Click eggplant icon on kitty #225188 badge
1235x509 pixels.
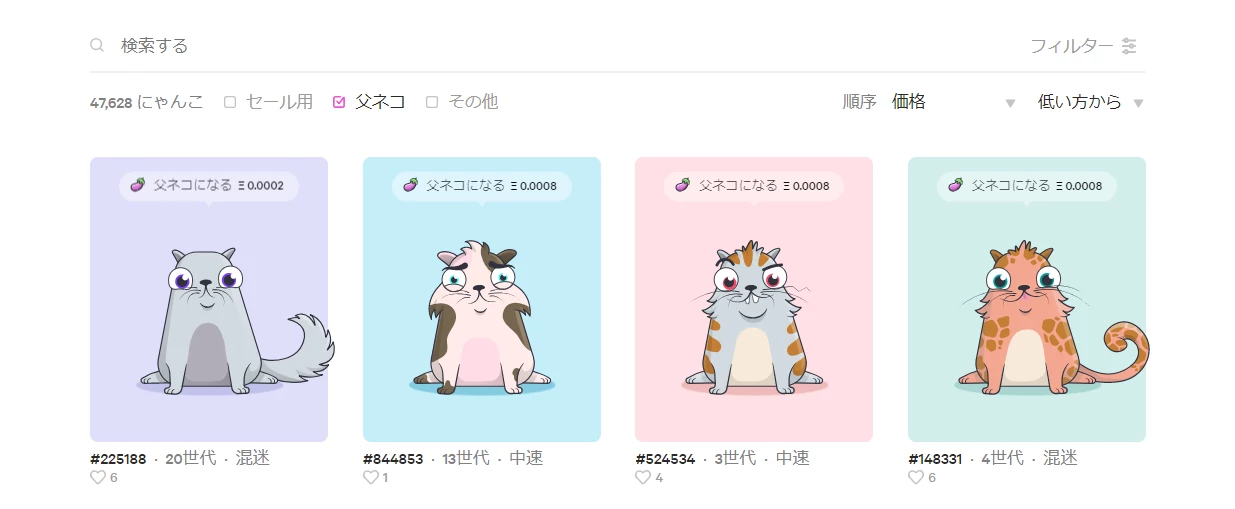click(137, 185)
